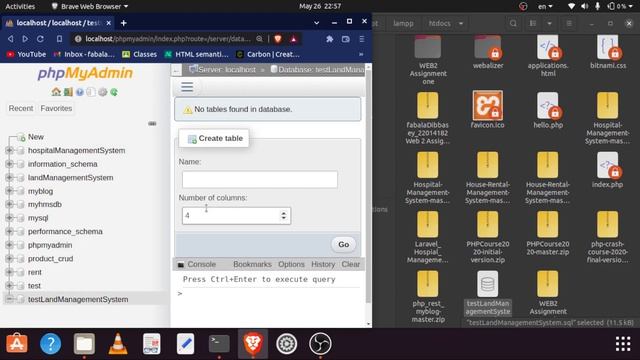Image resolution: width=640 pixels, height=360 pixels.
Task: Click the browser address bar URL
Action: (167, 39)
